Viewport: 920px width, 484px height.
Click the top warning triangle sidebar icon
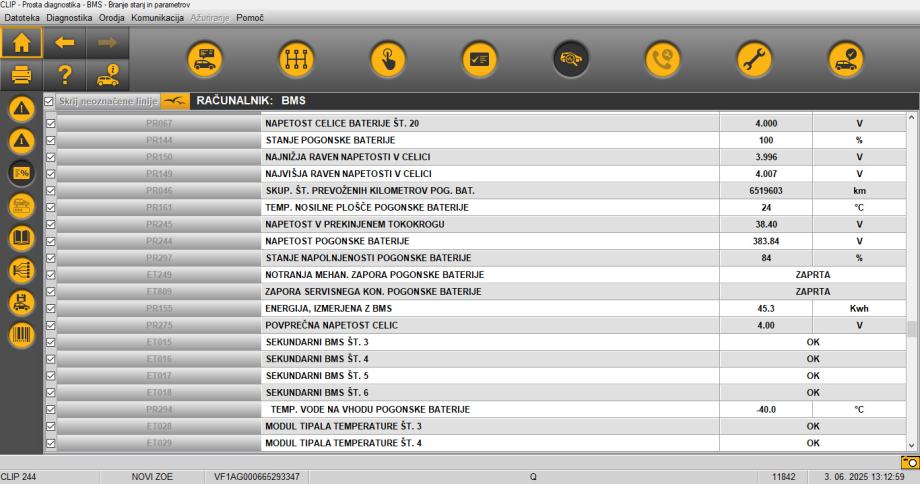(22, 109)
